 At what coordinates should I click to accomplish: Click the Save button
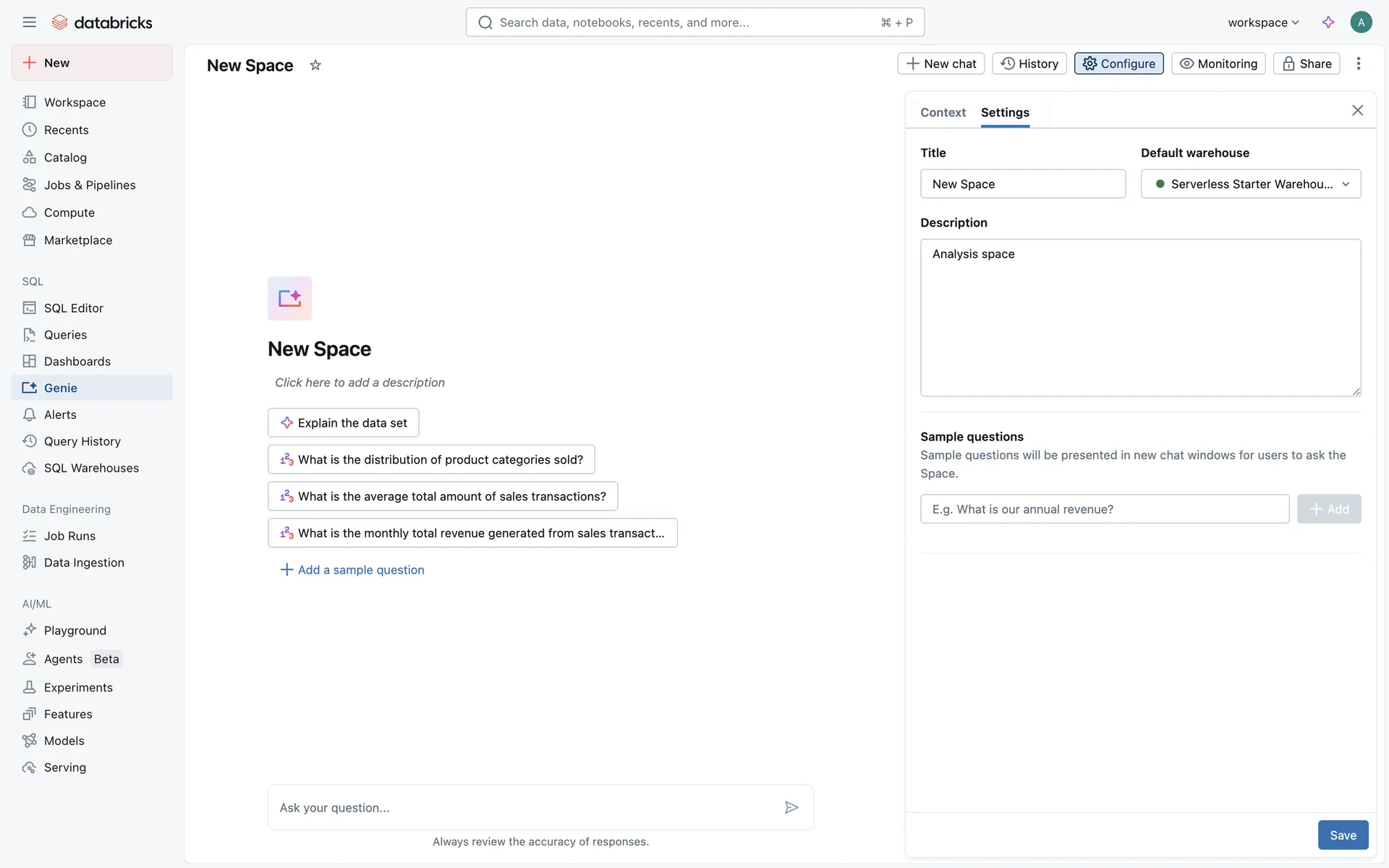pos(1343,835)
